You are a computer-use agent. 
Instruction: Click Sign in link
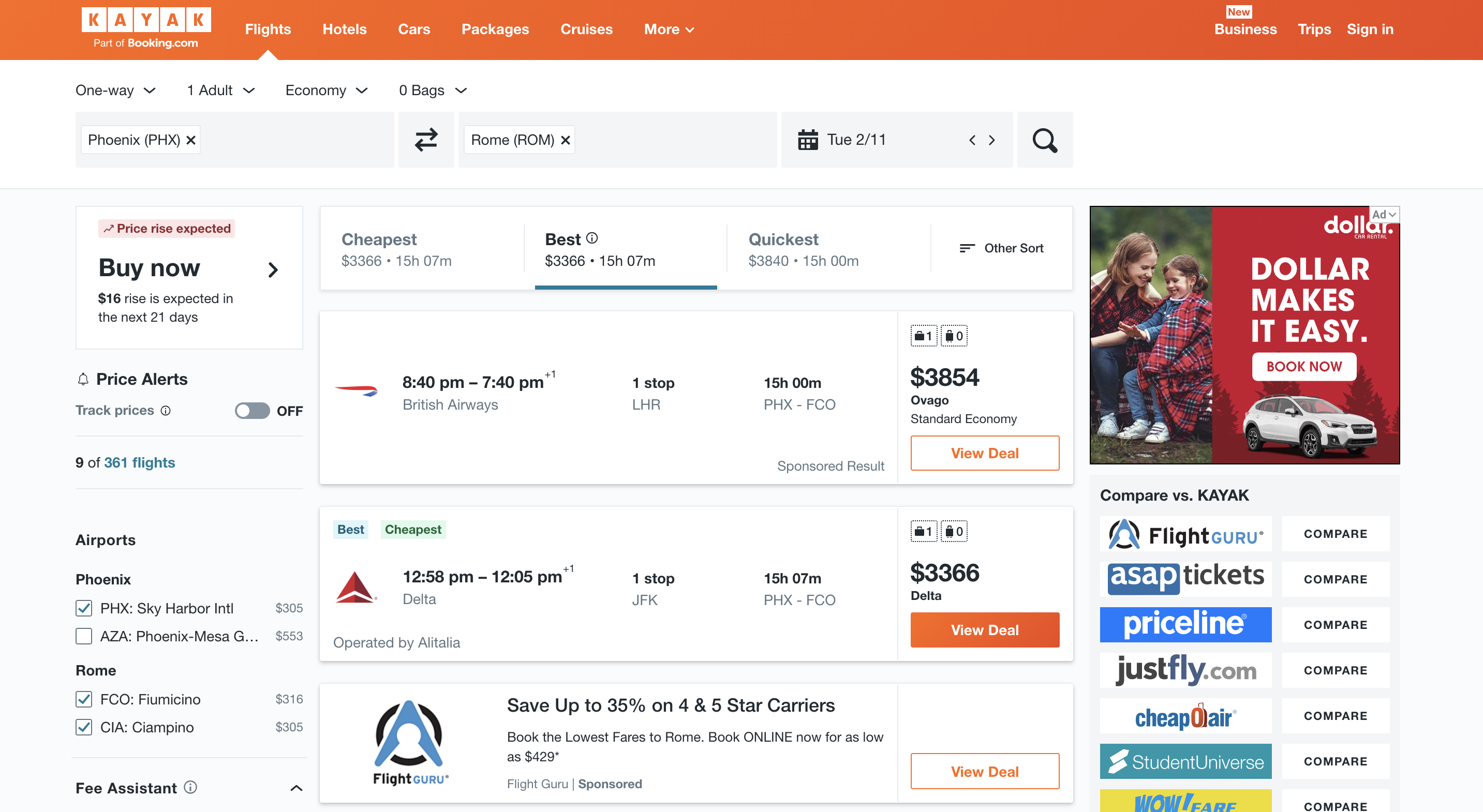[x=1370, y=29]
